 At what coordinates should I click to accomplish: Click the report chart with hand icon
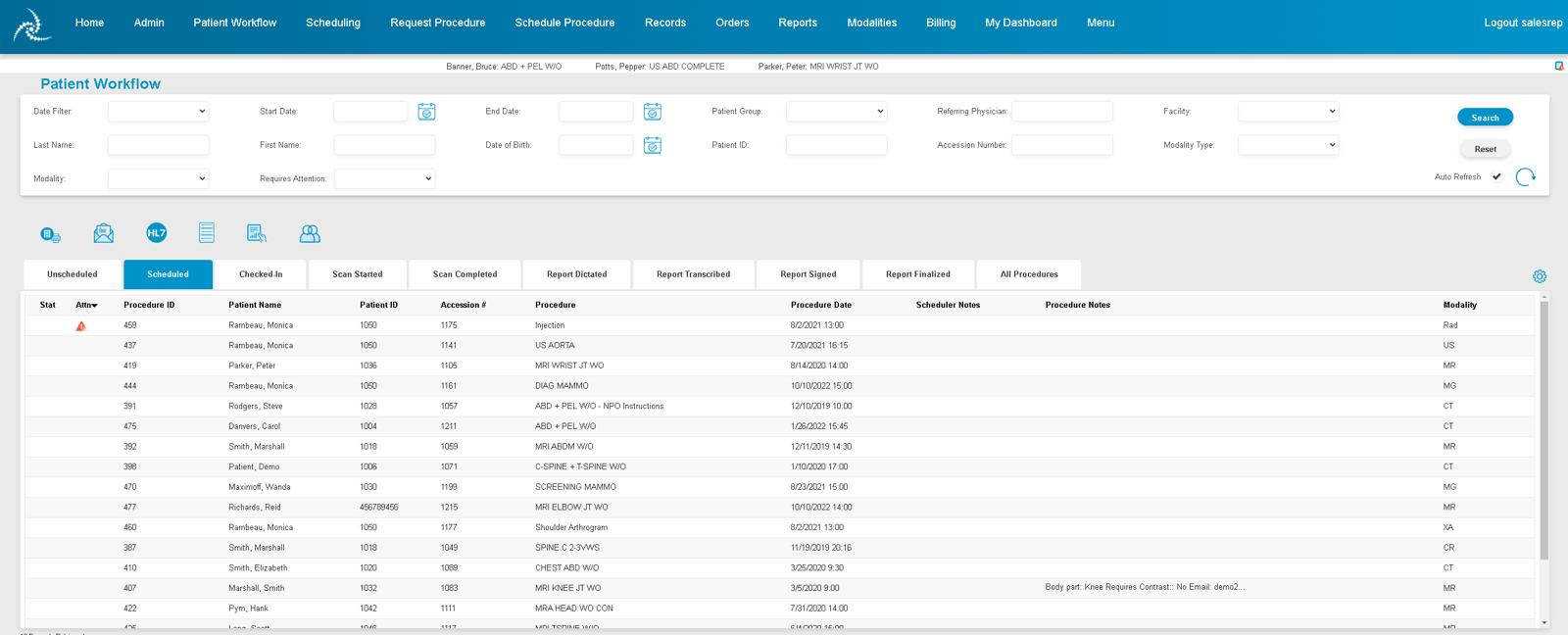pos(257,233)
